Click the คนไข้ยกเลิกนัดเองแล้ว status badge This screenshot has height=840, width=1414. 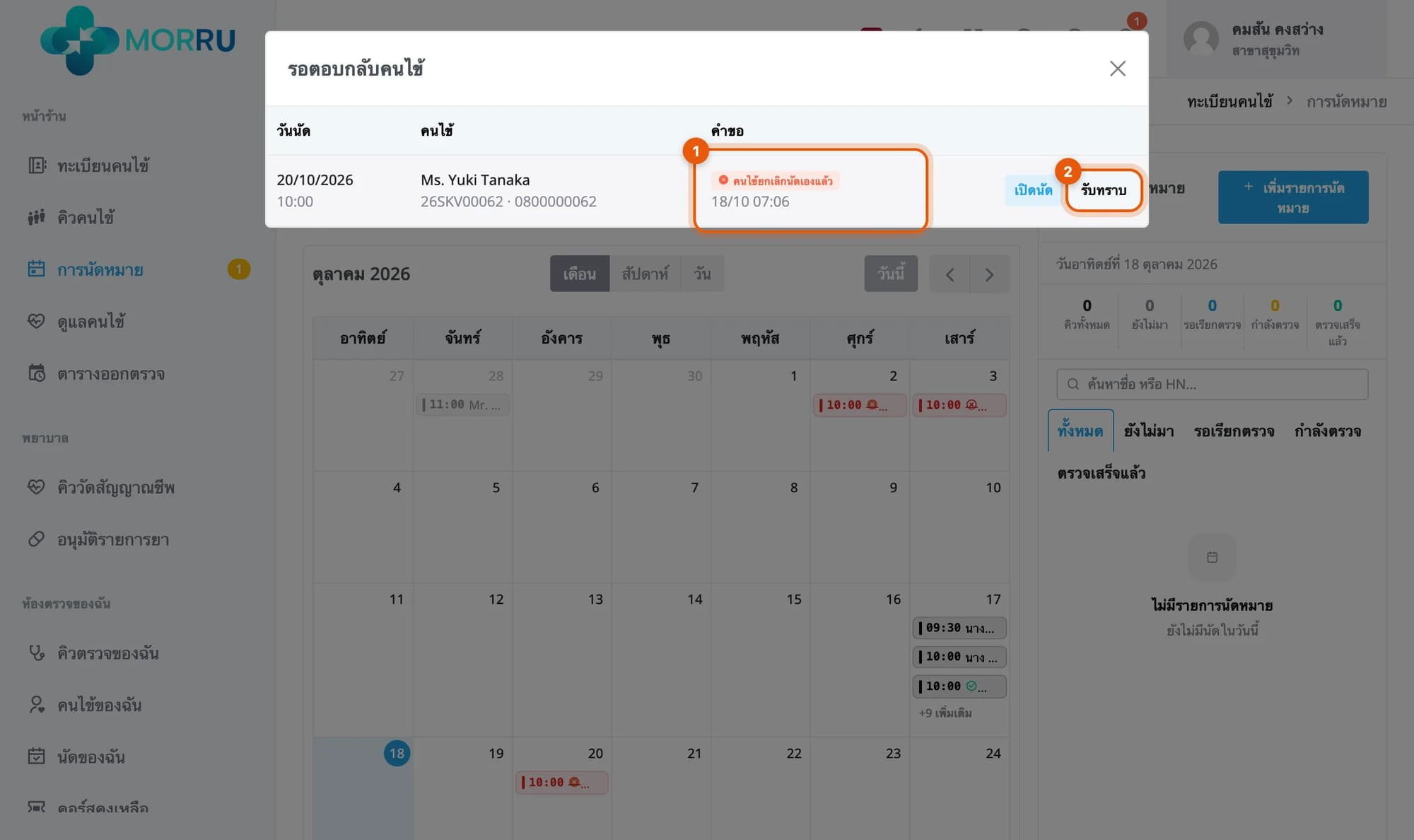point(776,181)
